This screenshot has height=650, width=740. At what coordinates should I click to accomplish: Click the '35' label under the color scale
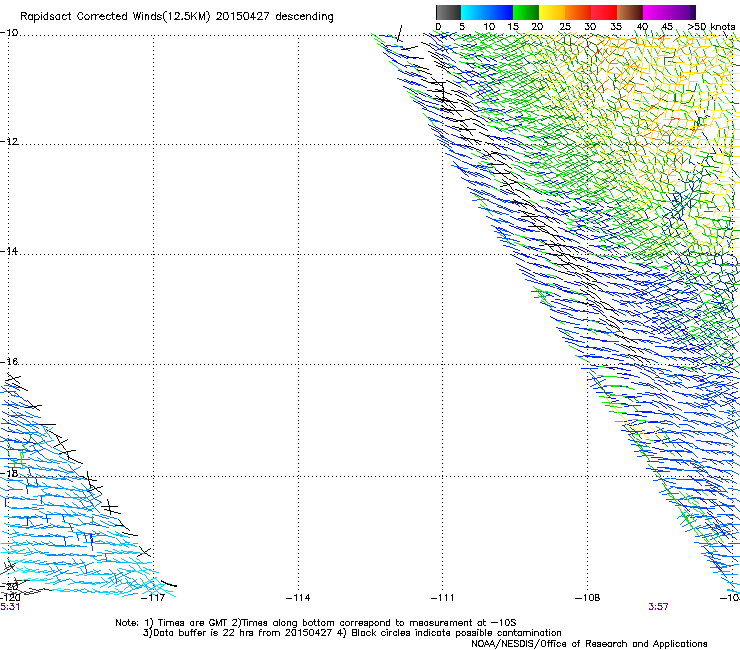click(x=616, y=27)
